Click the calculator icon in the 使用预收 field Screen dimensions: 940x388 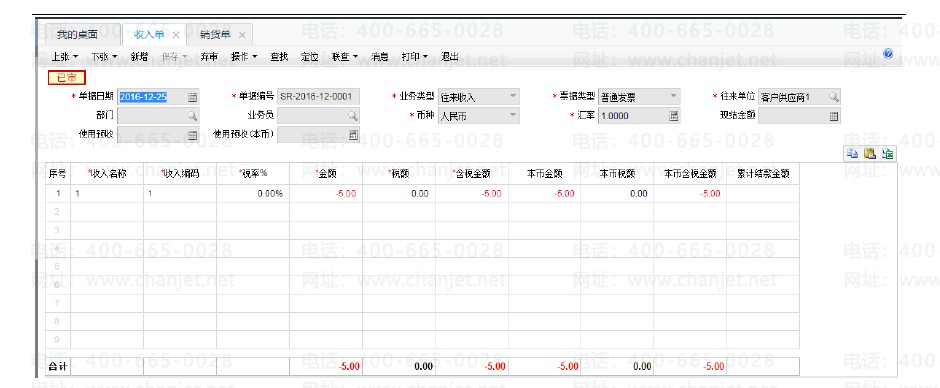tap(192, 135)
